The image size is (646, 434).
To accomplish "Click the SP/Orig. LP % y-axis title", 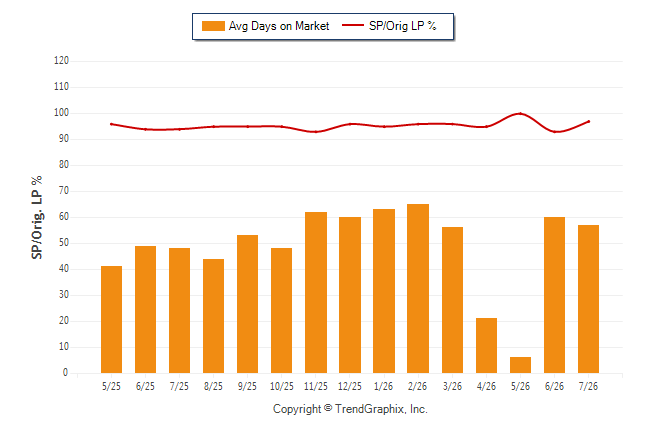I will (37, 217).
